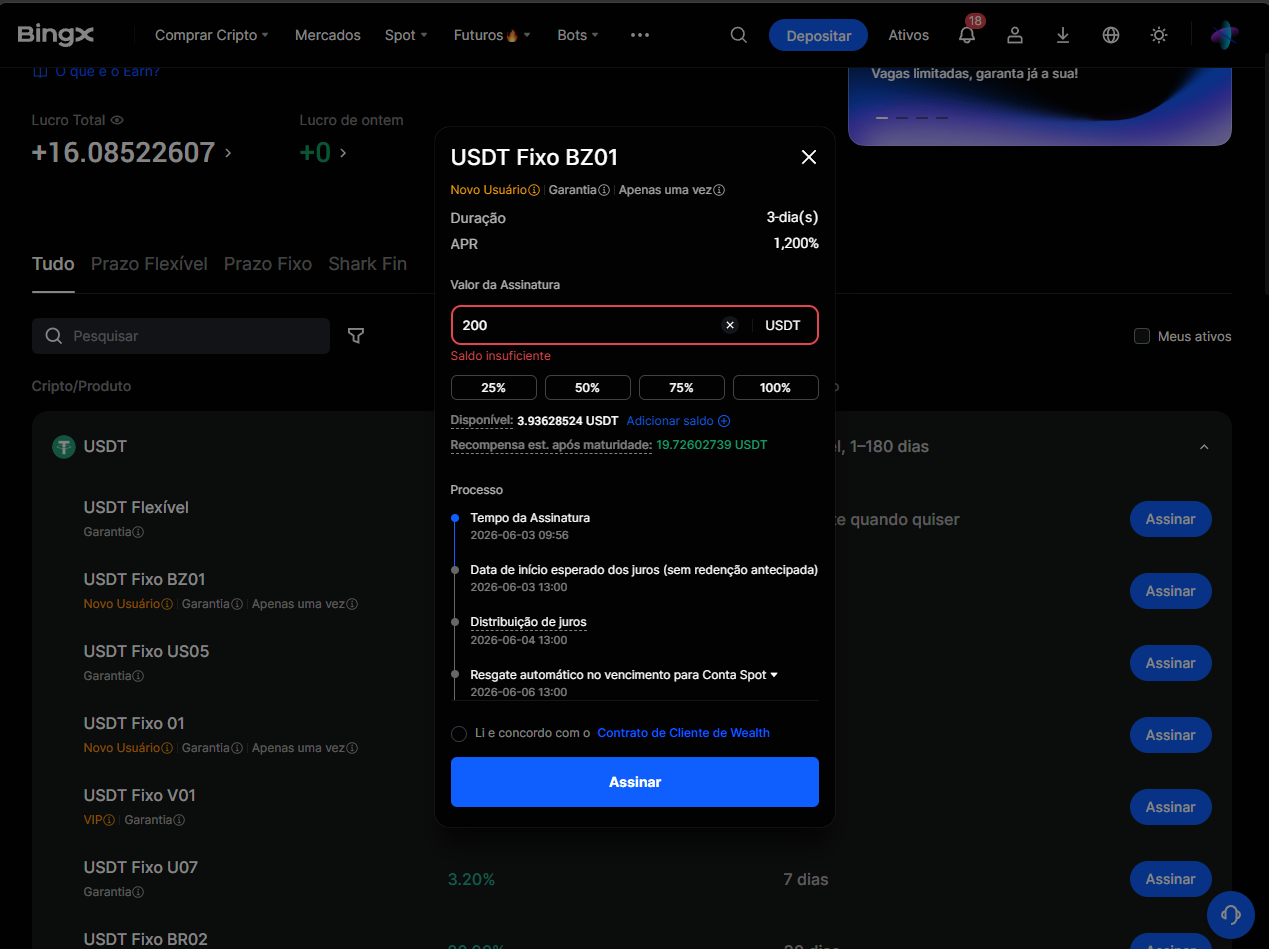Toggle Lucro Total visibility eye
This screenshot has height=949, width=1269.
pyautogui.click(x=117, y=120)
